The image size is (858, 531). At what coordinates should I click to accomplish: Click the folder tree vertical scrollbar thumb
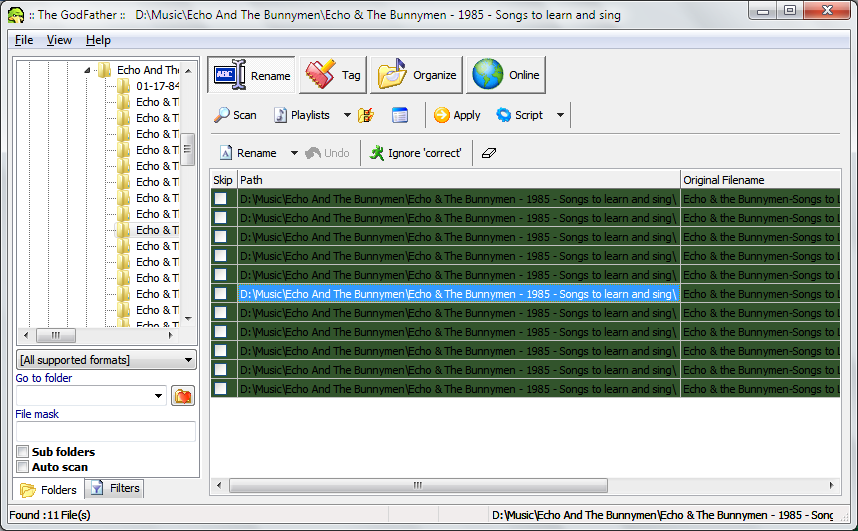188,149
